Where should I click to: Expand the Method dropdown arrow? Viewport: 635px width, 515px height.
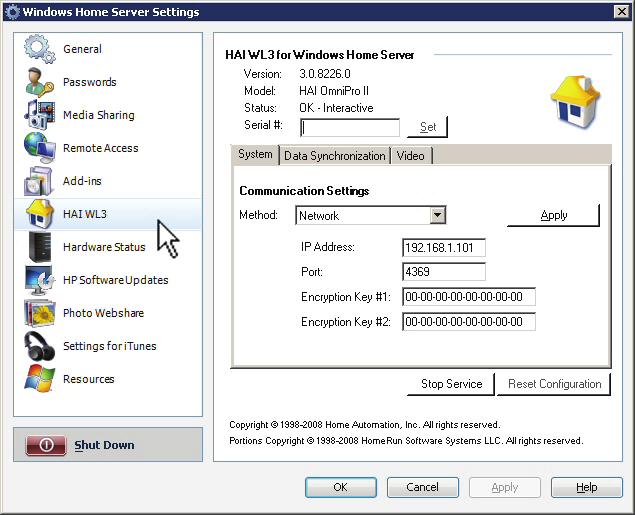click(x=437, y=215)
